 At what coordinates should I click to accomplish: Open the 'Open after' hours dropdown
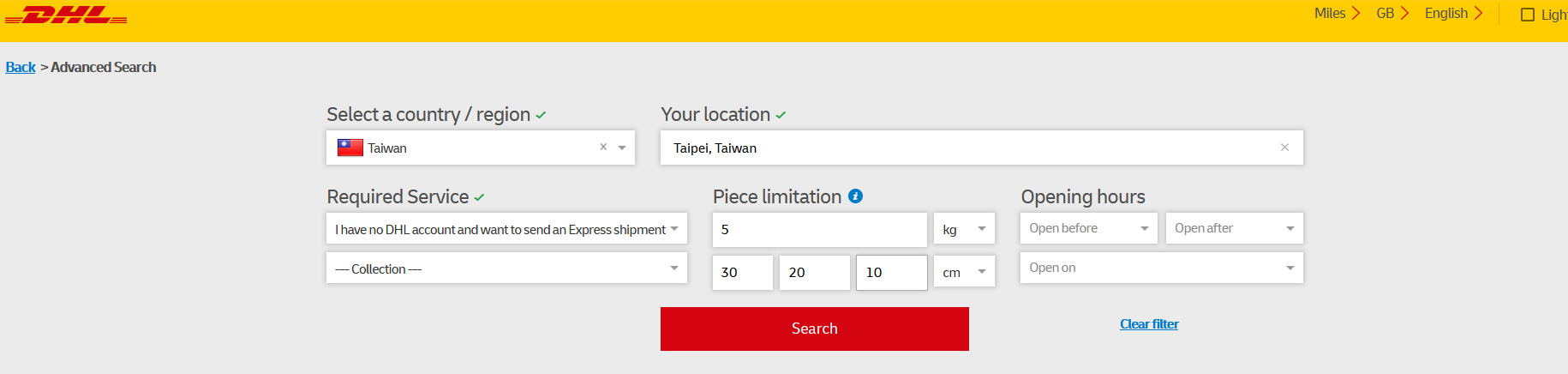tap(1234, 228)
